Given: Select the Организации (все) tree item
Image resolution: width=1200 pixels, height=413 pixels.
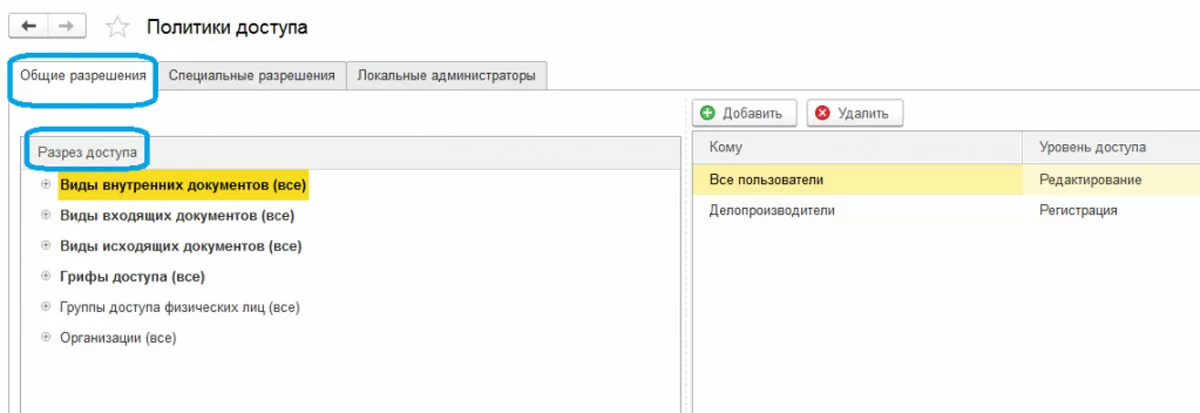Looking at the screenshot, I should pyautogui.click(x=118, y=338).
